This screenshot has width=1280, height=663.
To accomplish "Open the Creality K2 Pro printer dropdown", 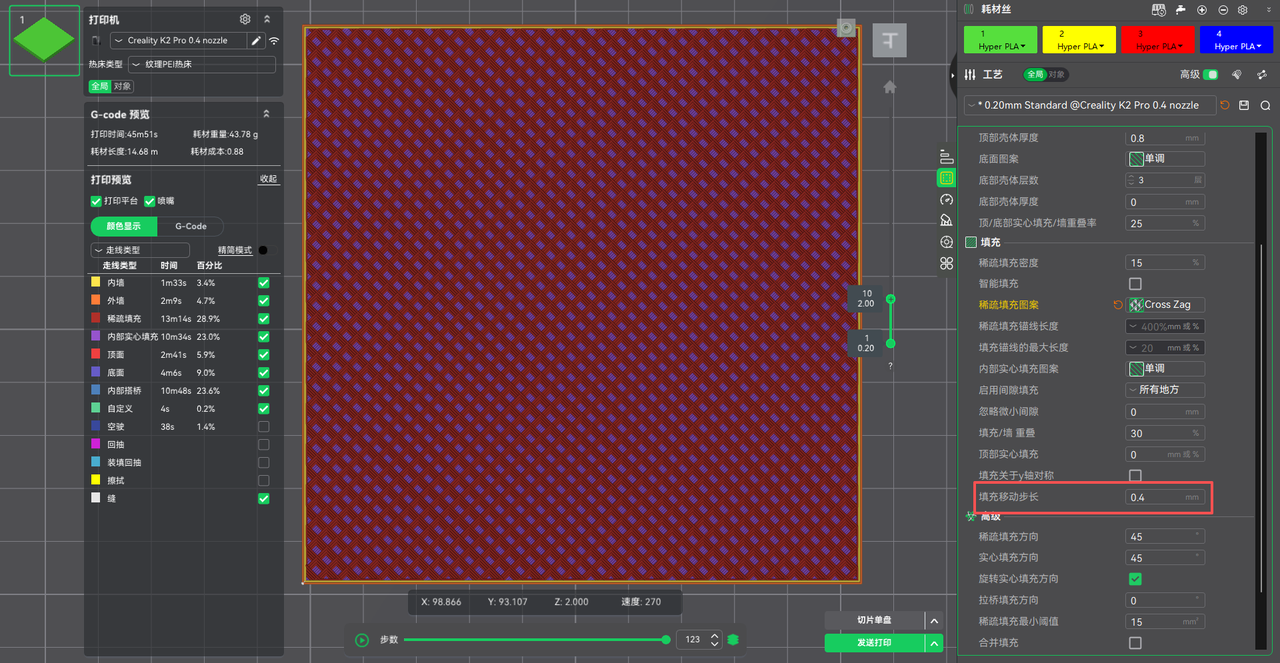I will click(x=177, y=41).
